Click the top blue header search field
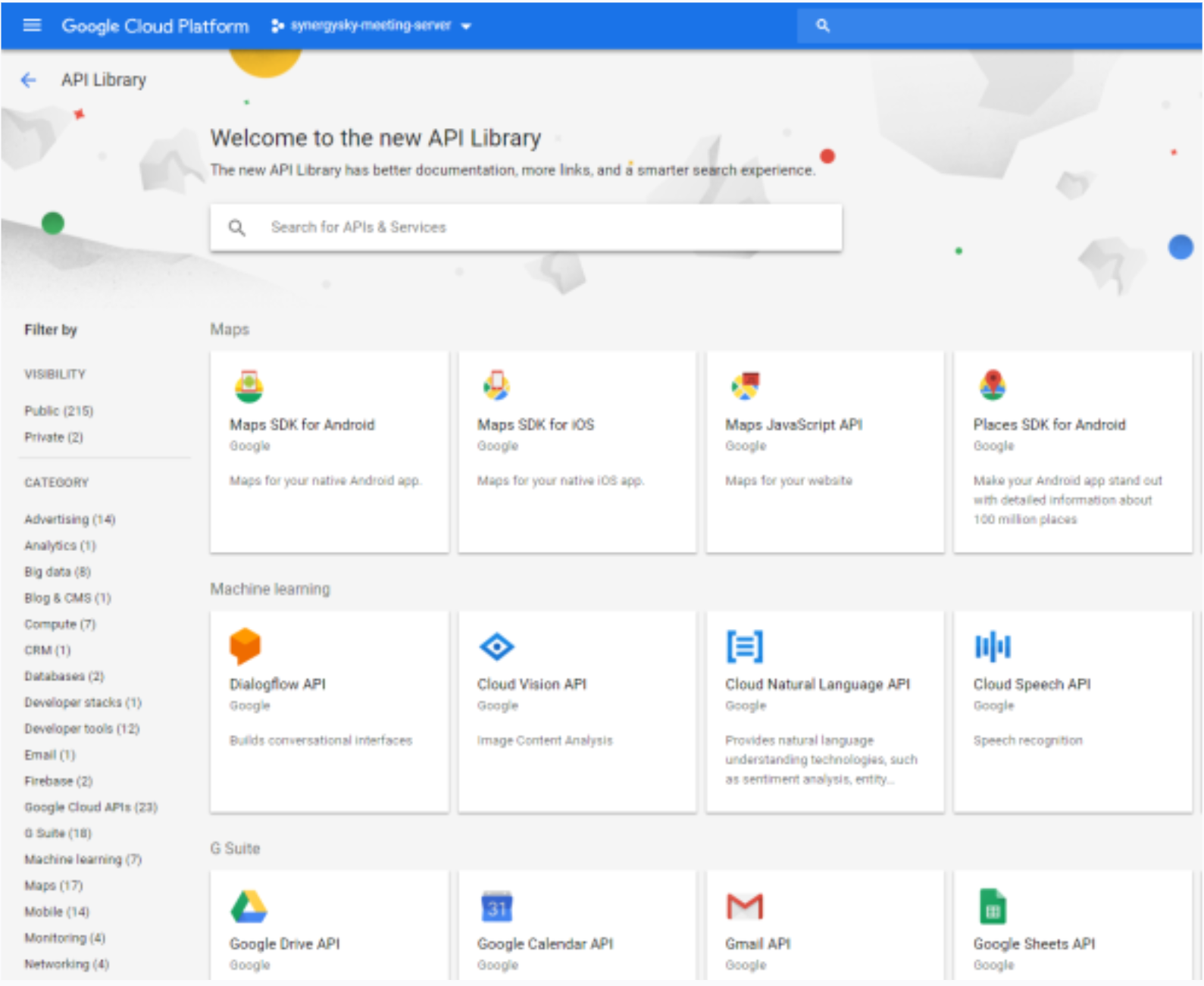This screenshot has width=1204, height=986. click(999, 26)
